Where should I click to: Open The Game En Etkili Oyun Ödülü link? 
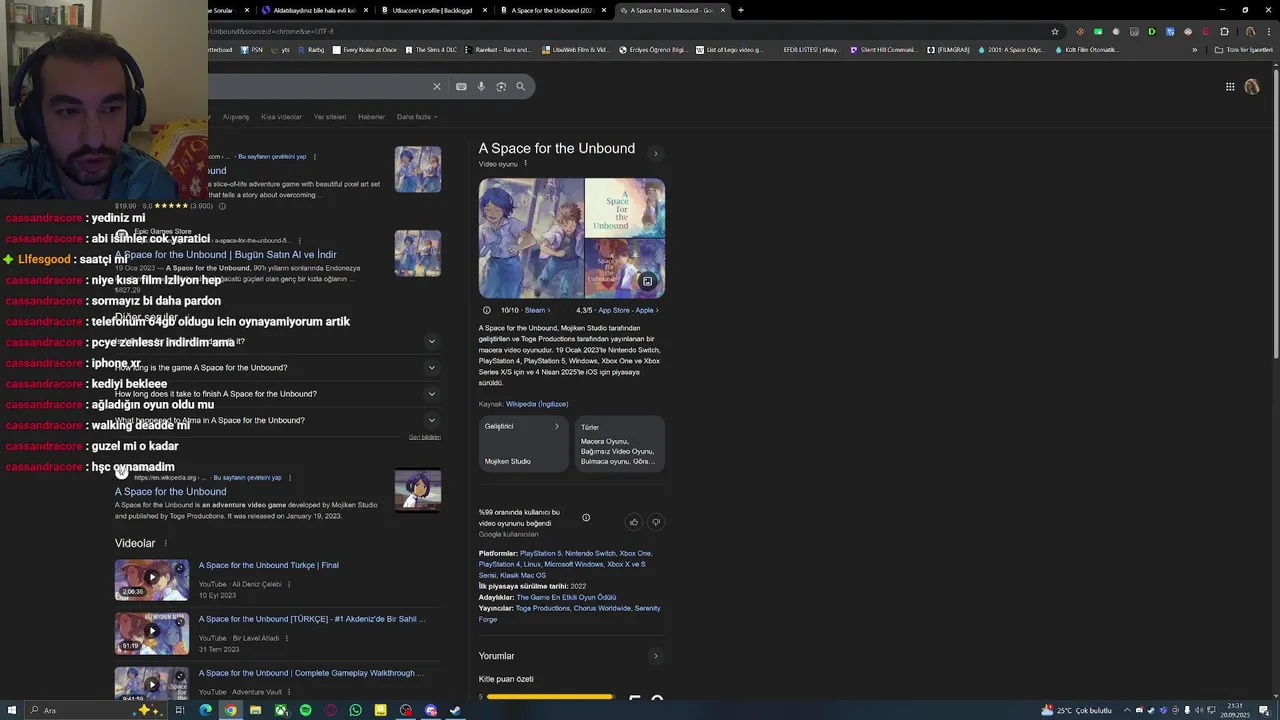point(566,597)
